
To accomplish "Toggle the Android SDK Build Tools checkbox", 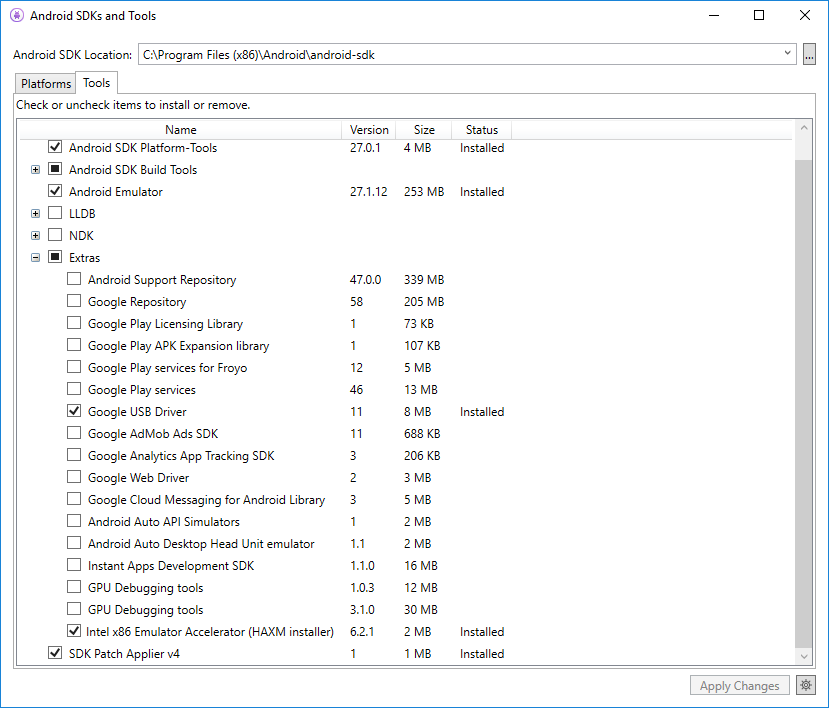I will (55, 169).
